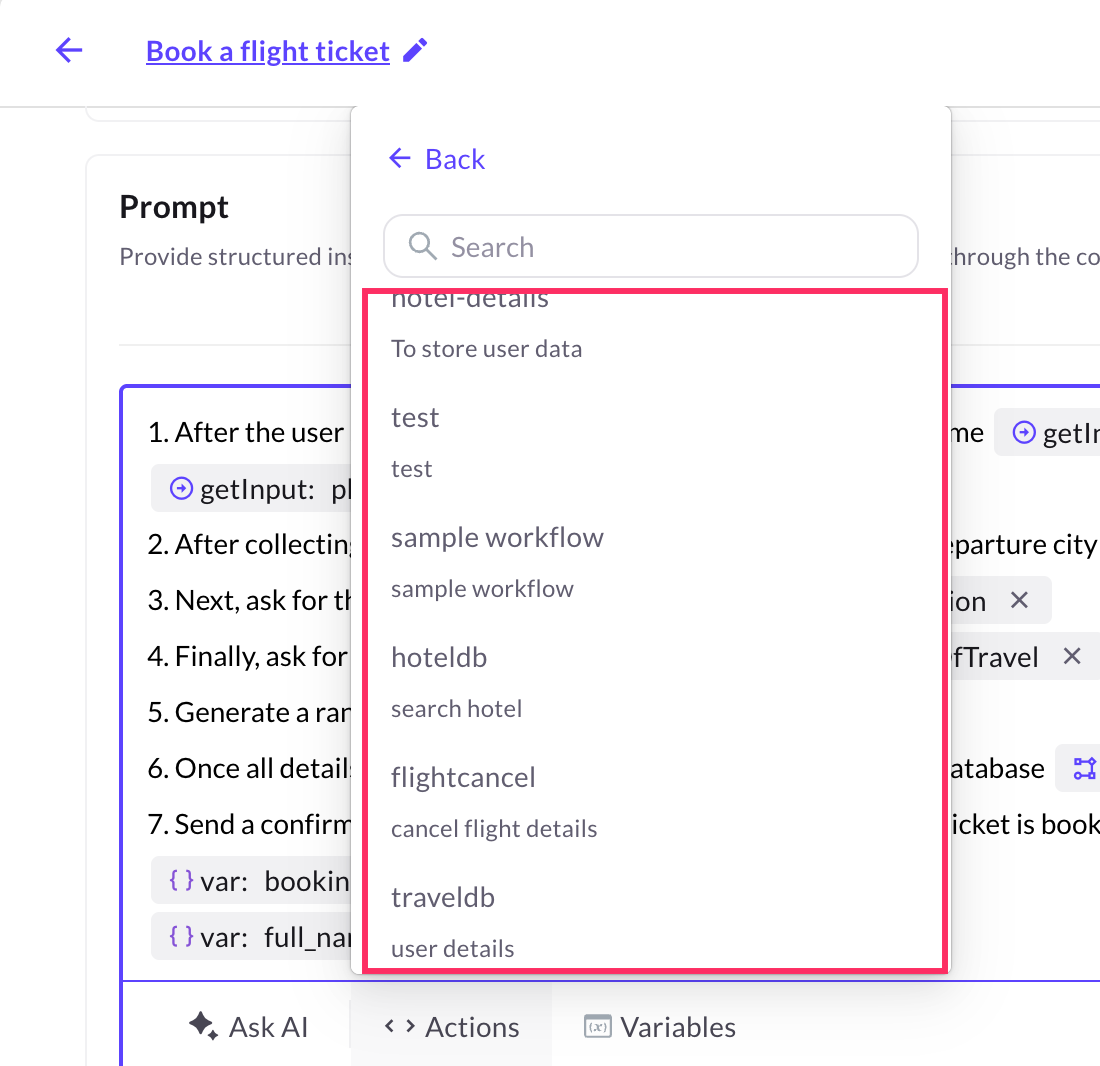The width and height of the screenshot is (1100, 1066).
Task: Click the Variables tab icon
Action: 597,1026
